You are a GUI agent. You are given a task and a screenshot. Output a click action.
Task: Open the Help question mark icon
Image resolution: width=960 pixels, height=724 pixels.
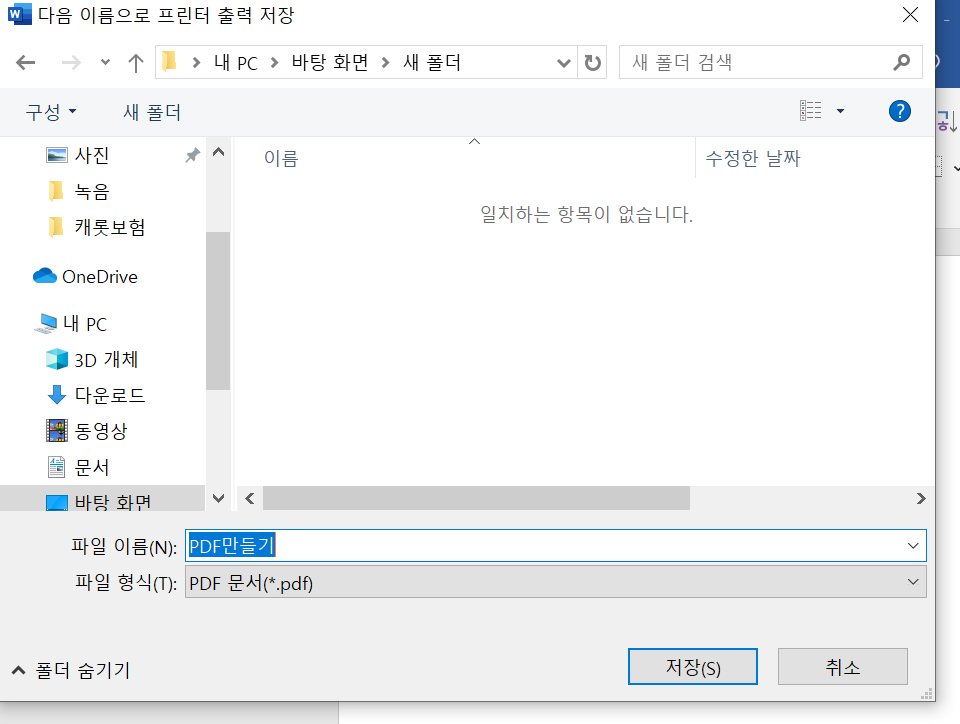click(x=899, y=110)
